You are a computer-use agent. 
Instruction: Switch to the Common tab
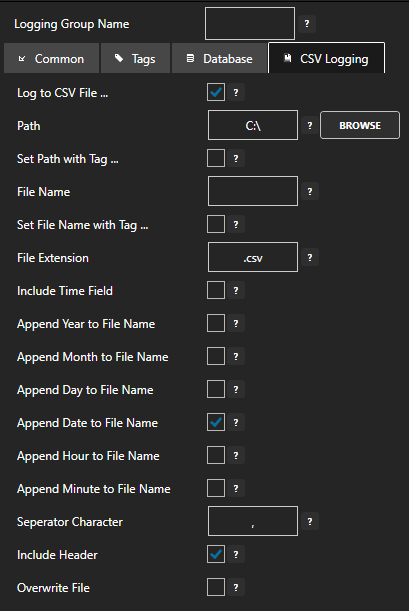51,58
